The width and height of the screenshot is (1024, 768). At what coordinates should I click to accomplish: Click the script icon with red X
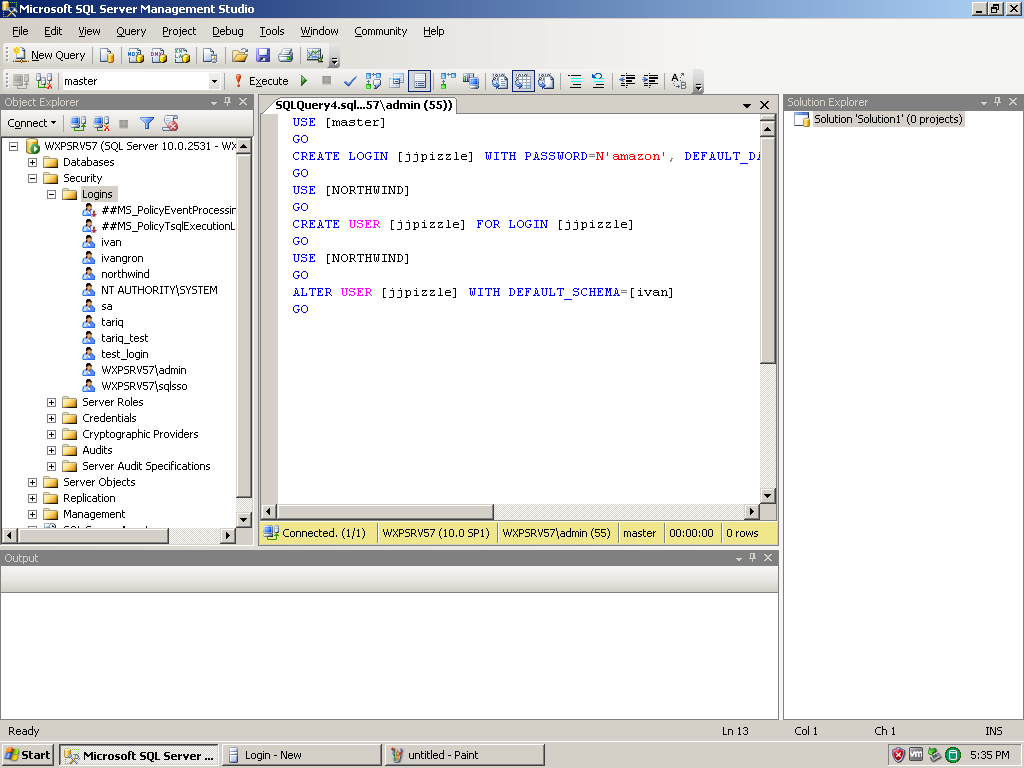[170, 123]
